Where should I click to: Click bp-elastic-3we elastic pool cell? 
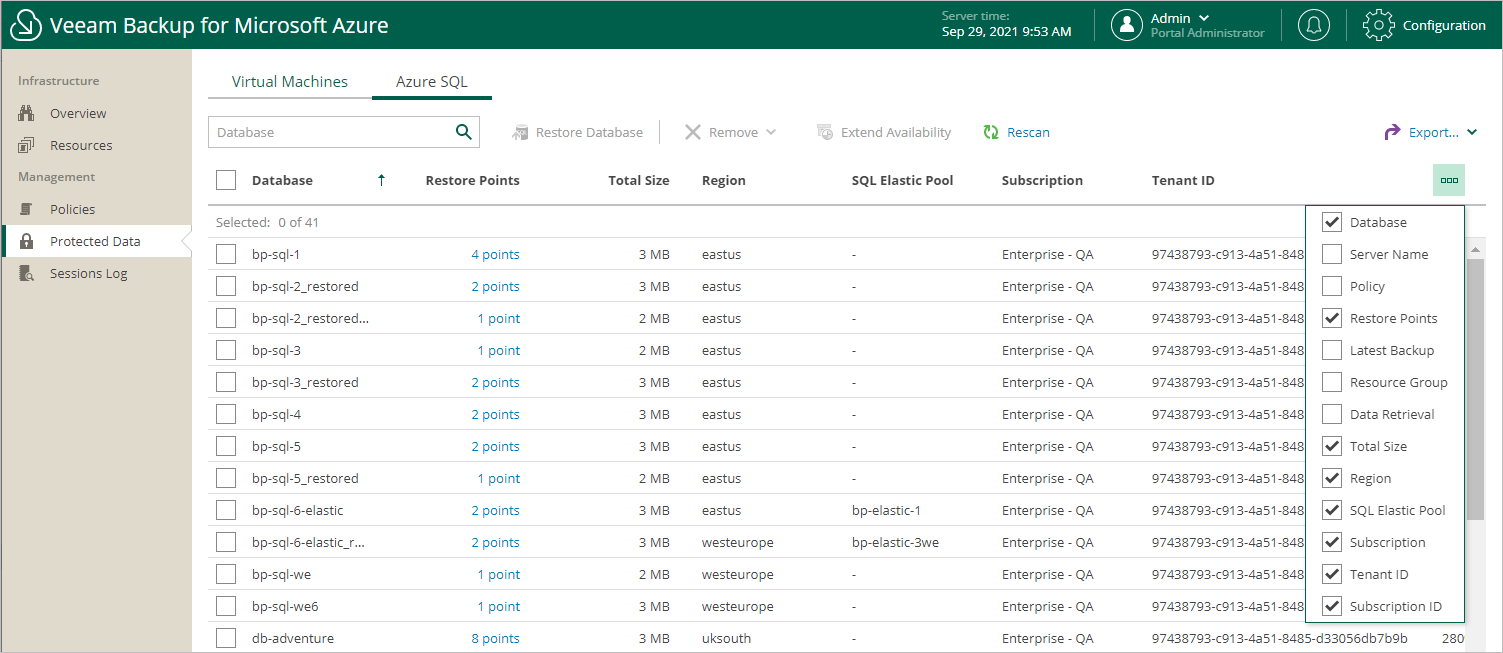[895, 542]
